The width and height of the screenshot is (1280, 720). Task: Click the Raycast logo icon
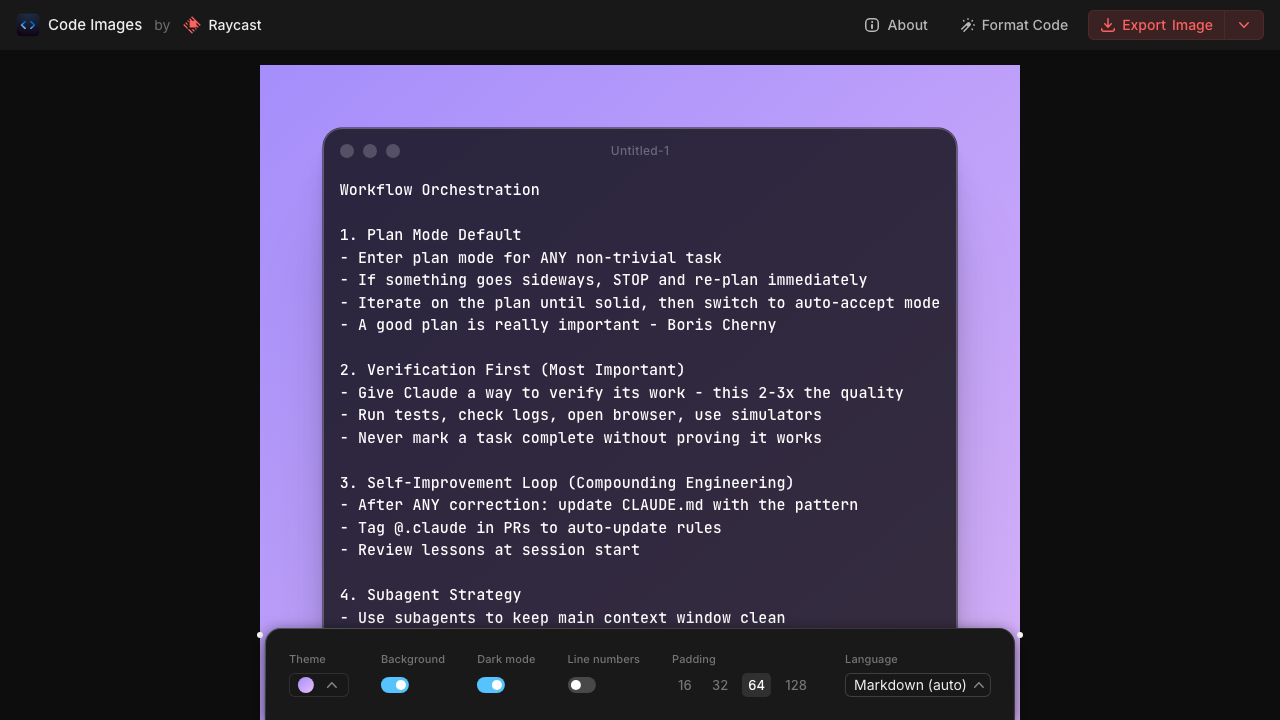tap(192, 25)
